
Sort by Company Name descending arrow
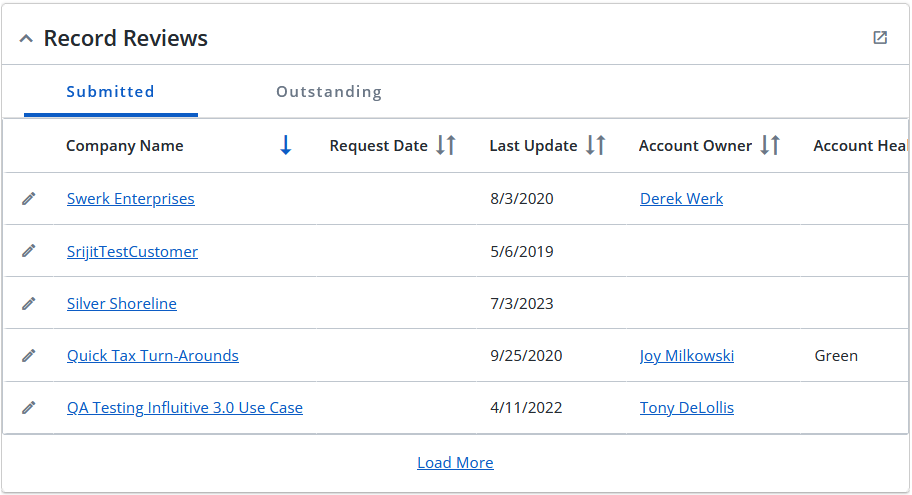tap(285, 145)
